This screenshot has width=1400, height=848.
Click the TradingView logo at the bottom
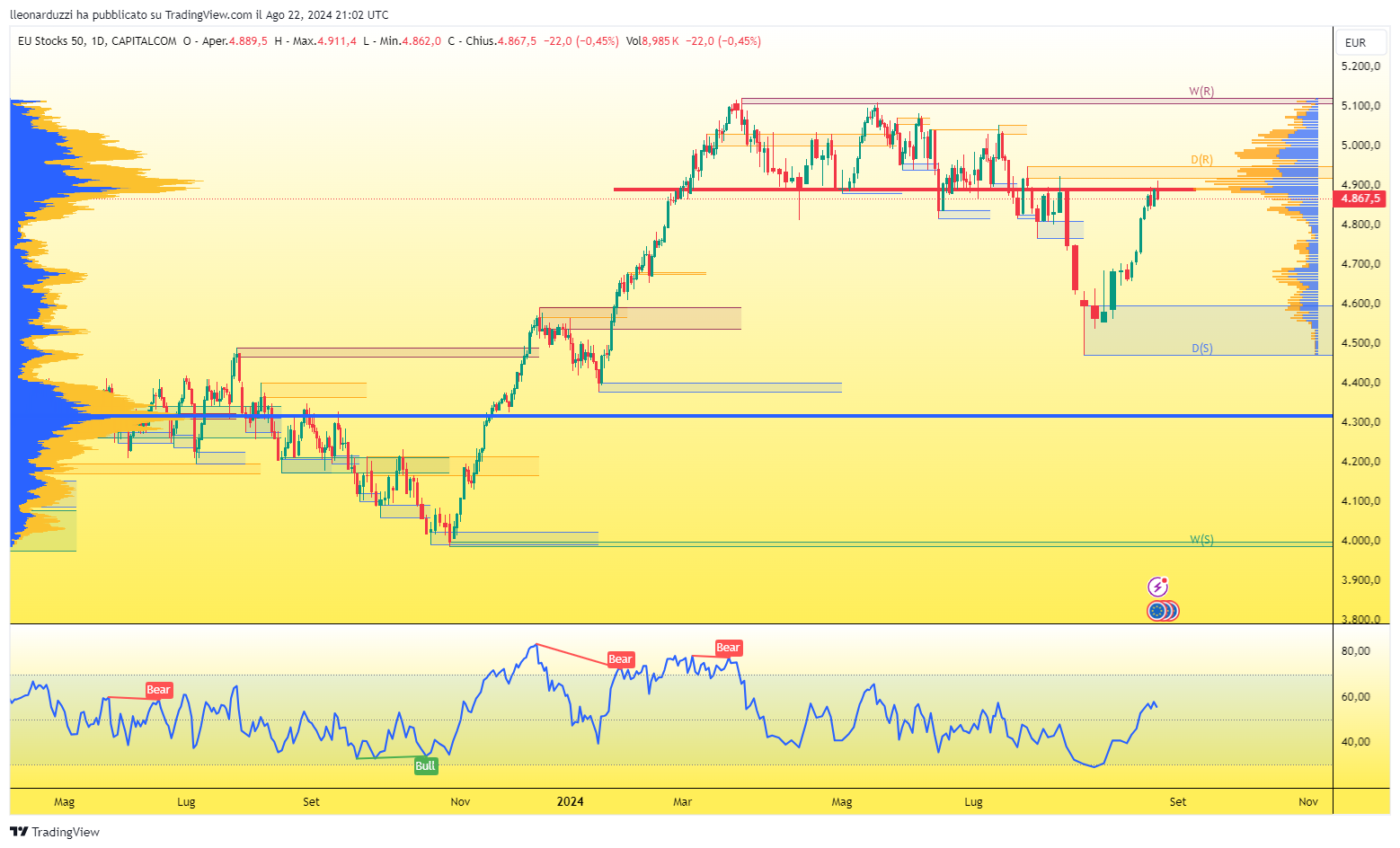(55, 832)
